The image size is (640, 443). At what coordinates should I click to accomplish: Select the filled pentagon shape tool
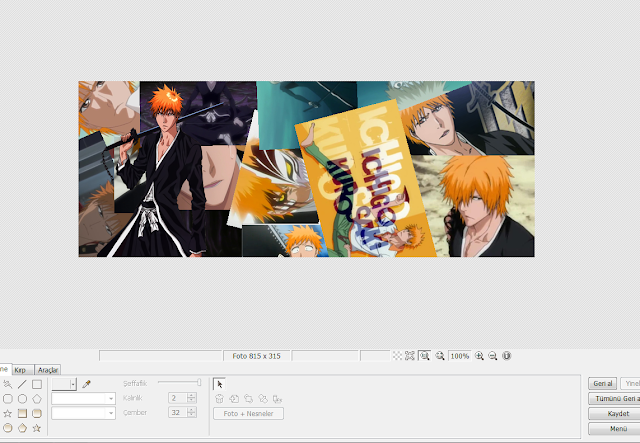click(x=22, y=428)
